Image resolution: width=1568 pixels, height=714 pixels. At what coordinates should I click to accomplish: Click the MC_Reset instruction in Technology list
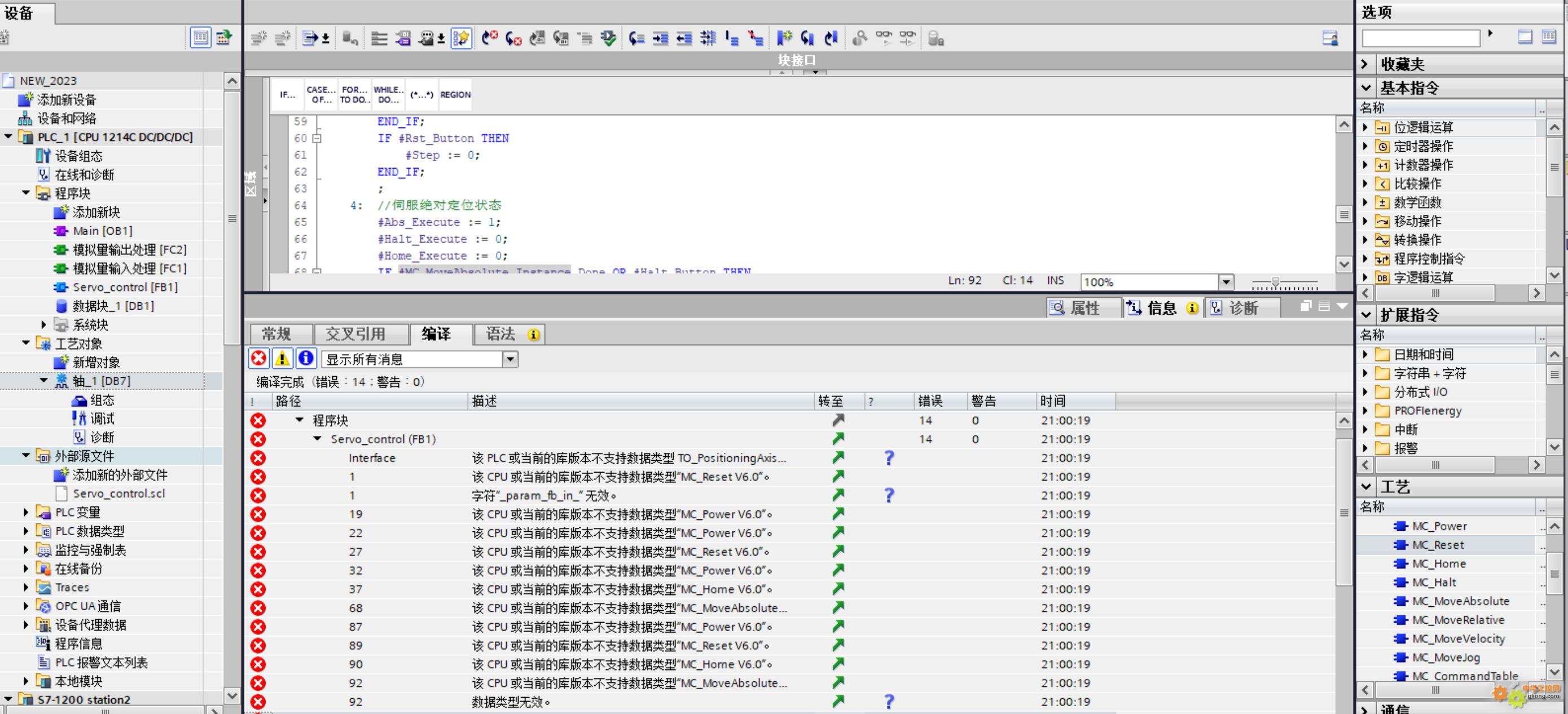tap(1438, 545)
